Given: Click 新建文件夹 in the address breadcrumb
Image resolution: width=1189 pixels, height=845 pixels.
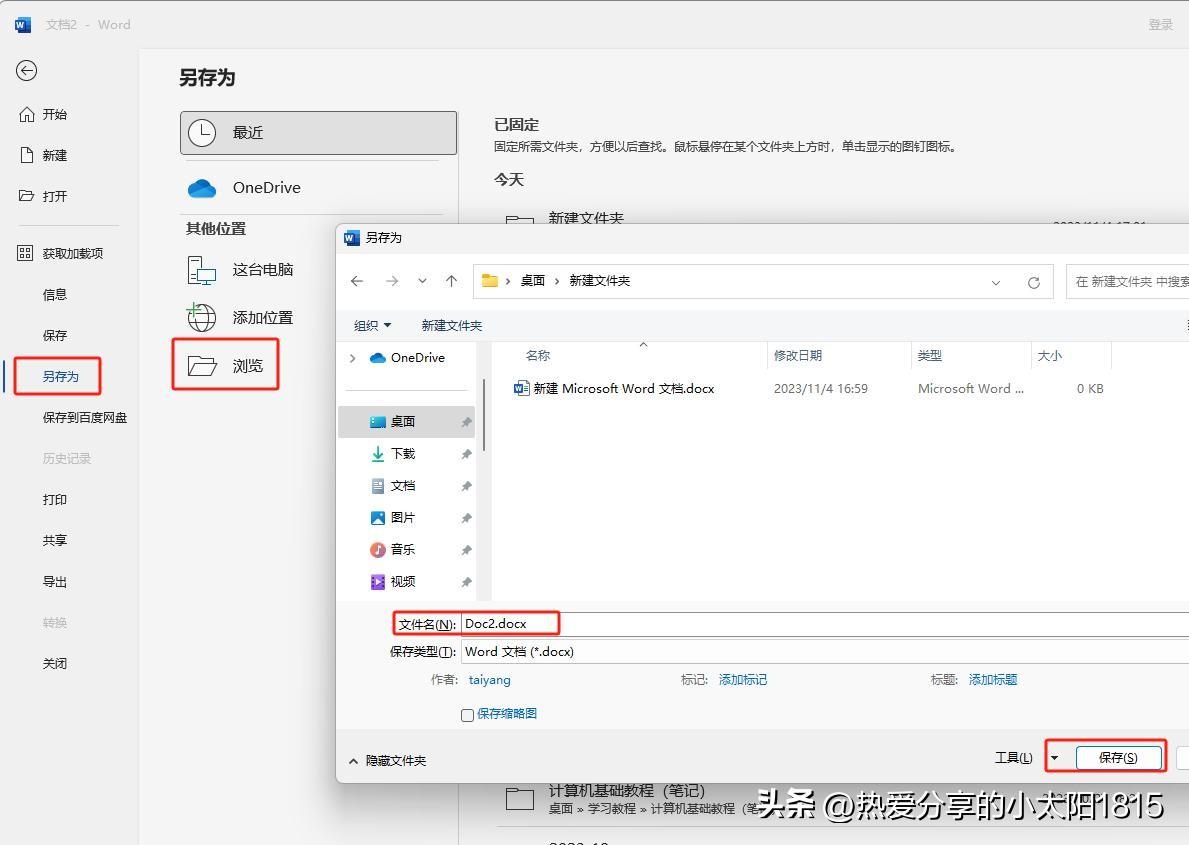Looking at the screenshot, I should pos(600,281).
